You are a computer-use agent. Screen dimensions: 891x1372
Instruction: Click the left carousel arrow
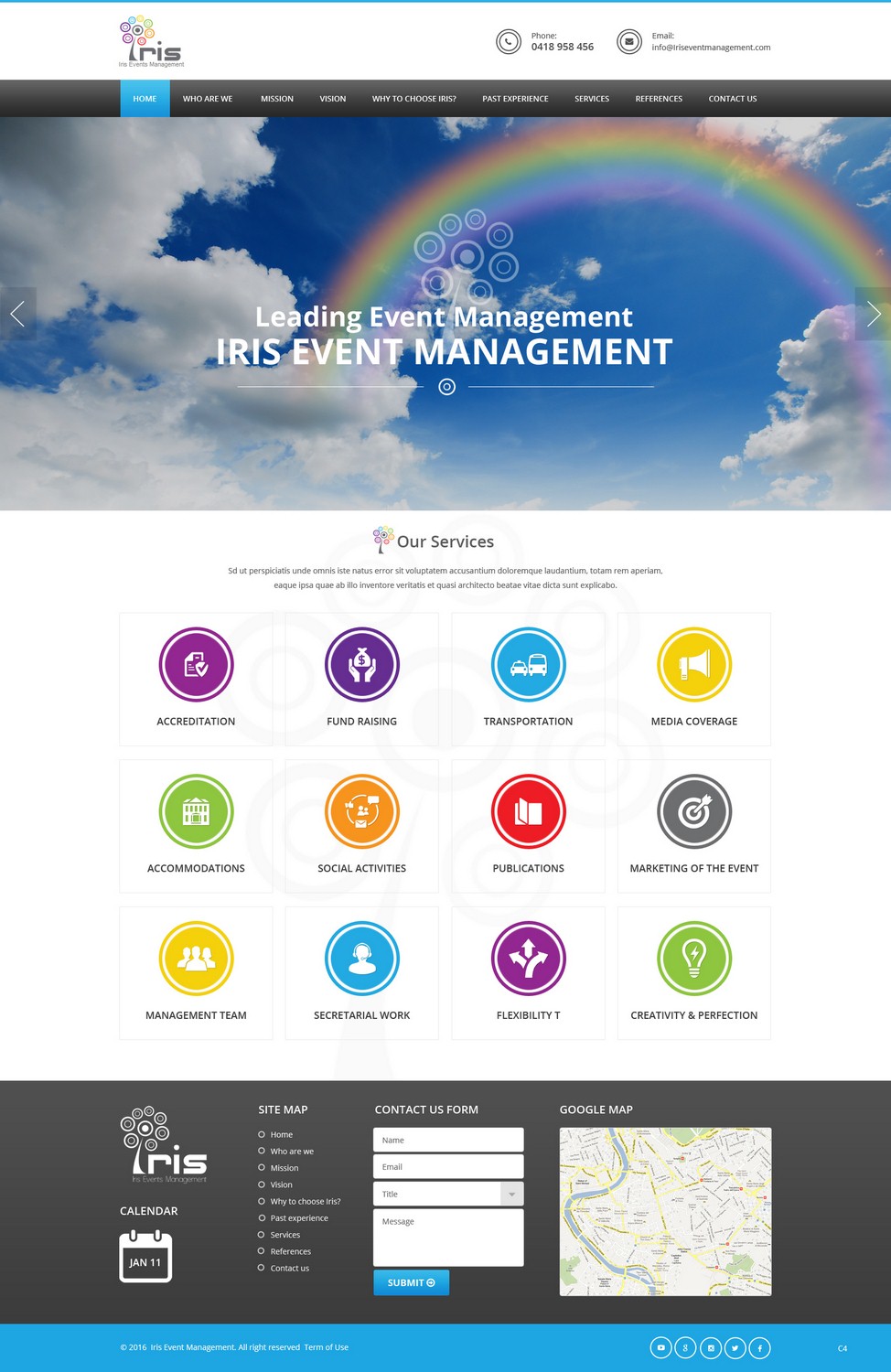point(17,313)
